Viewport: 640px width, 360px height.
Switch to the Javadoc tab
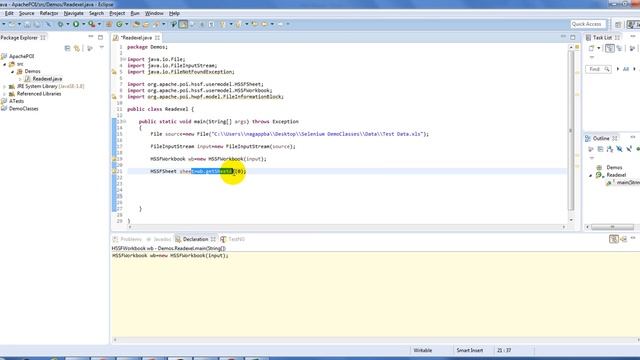click(x=159, y=239)
